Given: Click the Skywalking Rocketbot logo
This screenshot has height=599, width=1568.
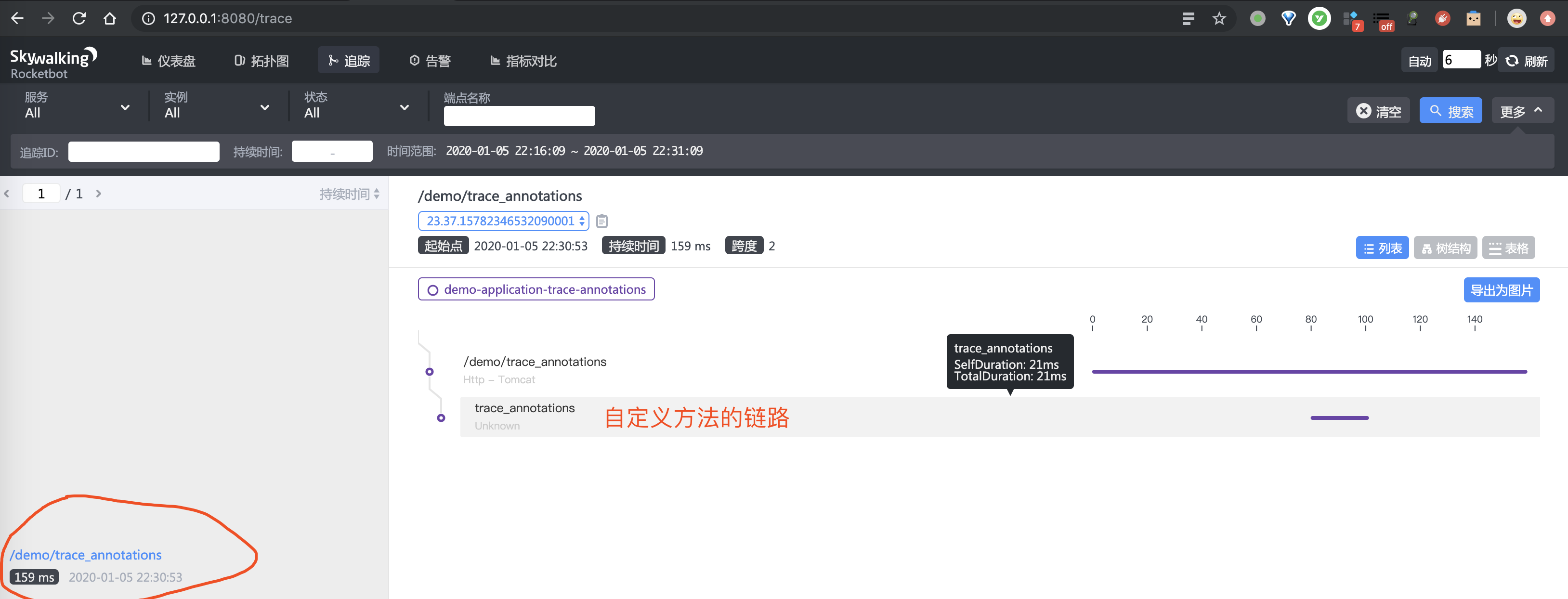Looking at the screenshot, I should point(53,63).
